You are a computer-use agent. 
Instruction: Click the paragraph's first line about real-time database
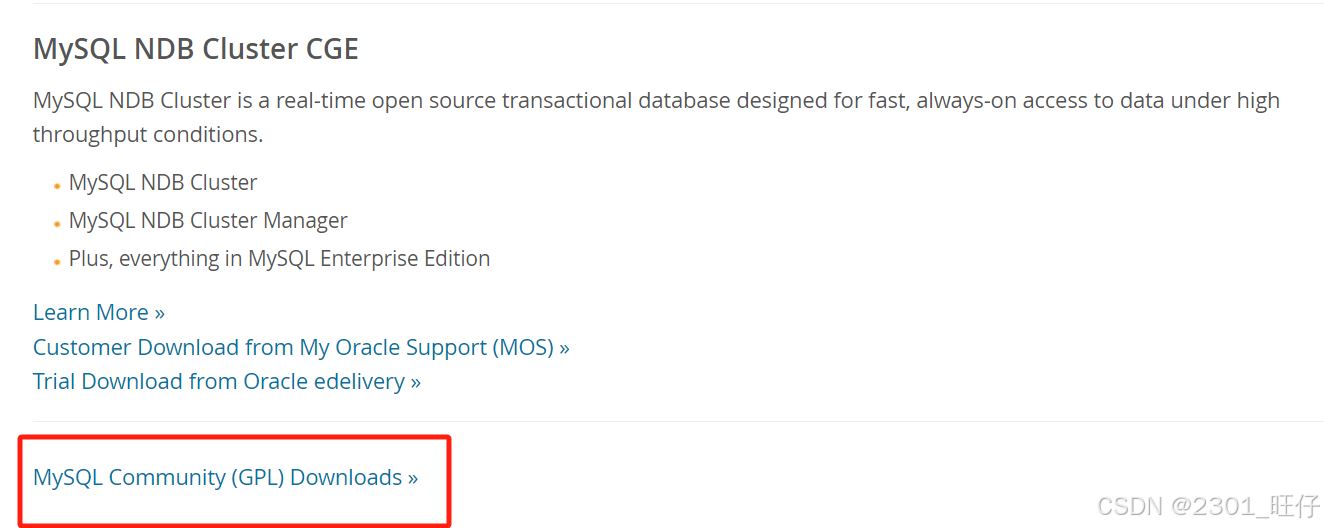click(x=656, y=101)
